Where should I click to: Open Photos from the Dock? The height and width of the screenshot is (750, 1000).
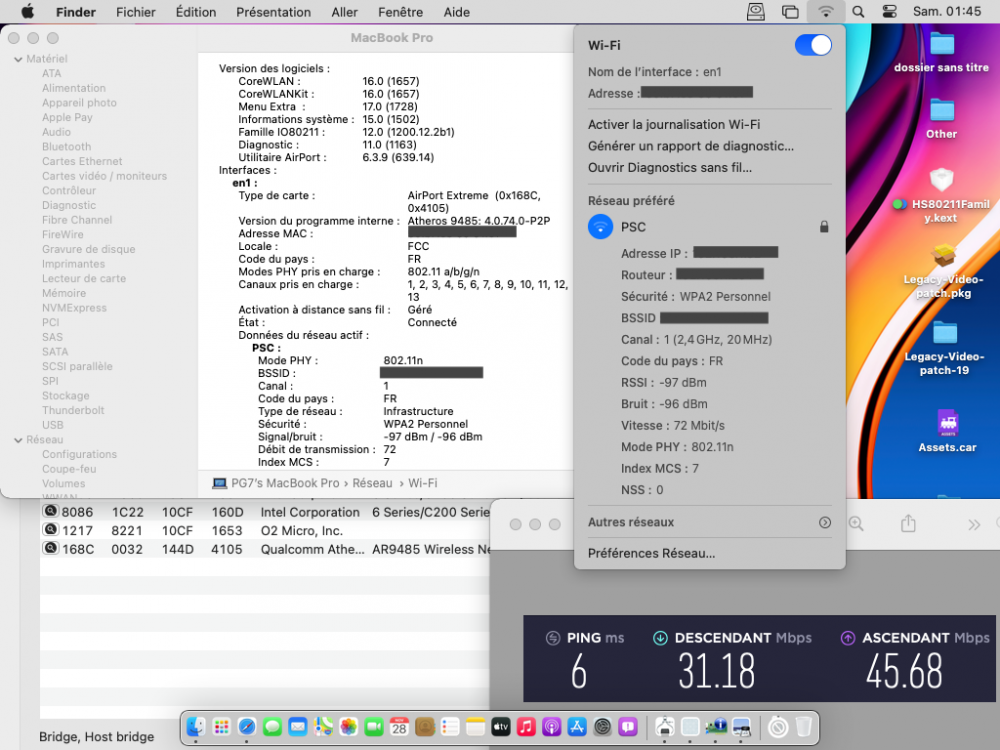(348, 726)
